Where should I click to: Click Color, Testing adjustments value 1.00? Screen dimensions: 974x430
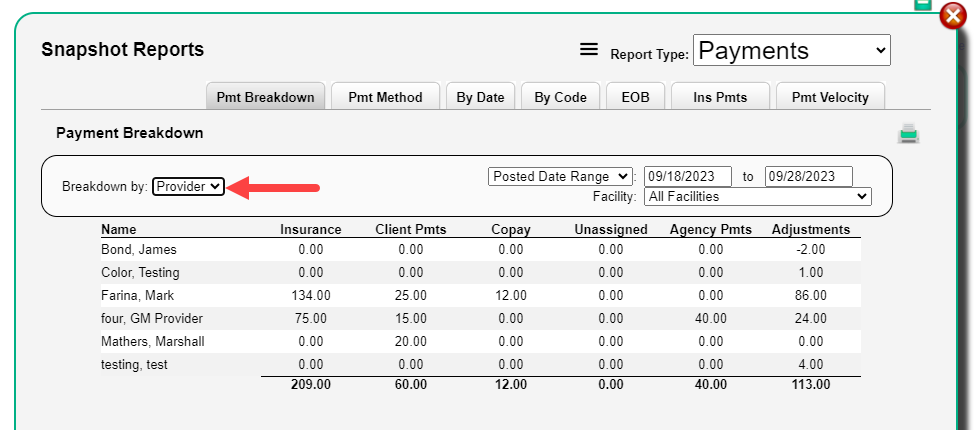click(x=811, y=273)
